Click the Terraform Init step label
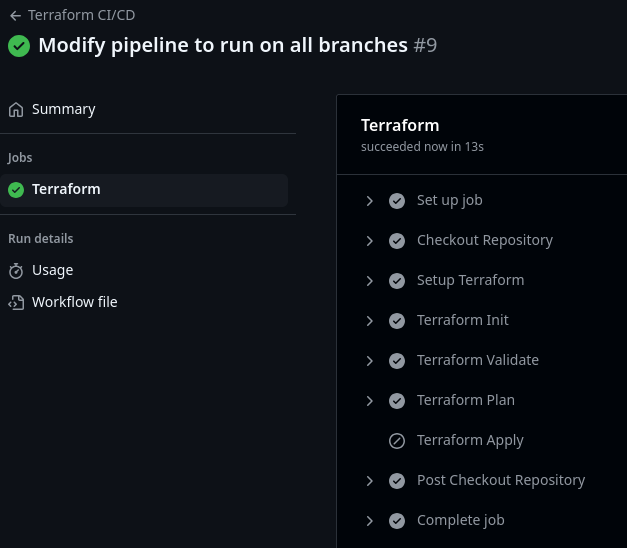The image size is (627, 548). pyautogui.click(x=463, y=320)
